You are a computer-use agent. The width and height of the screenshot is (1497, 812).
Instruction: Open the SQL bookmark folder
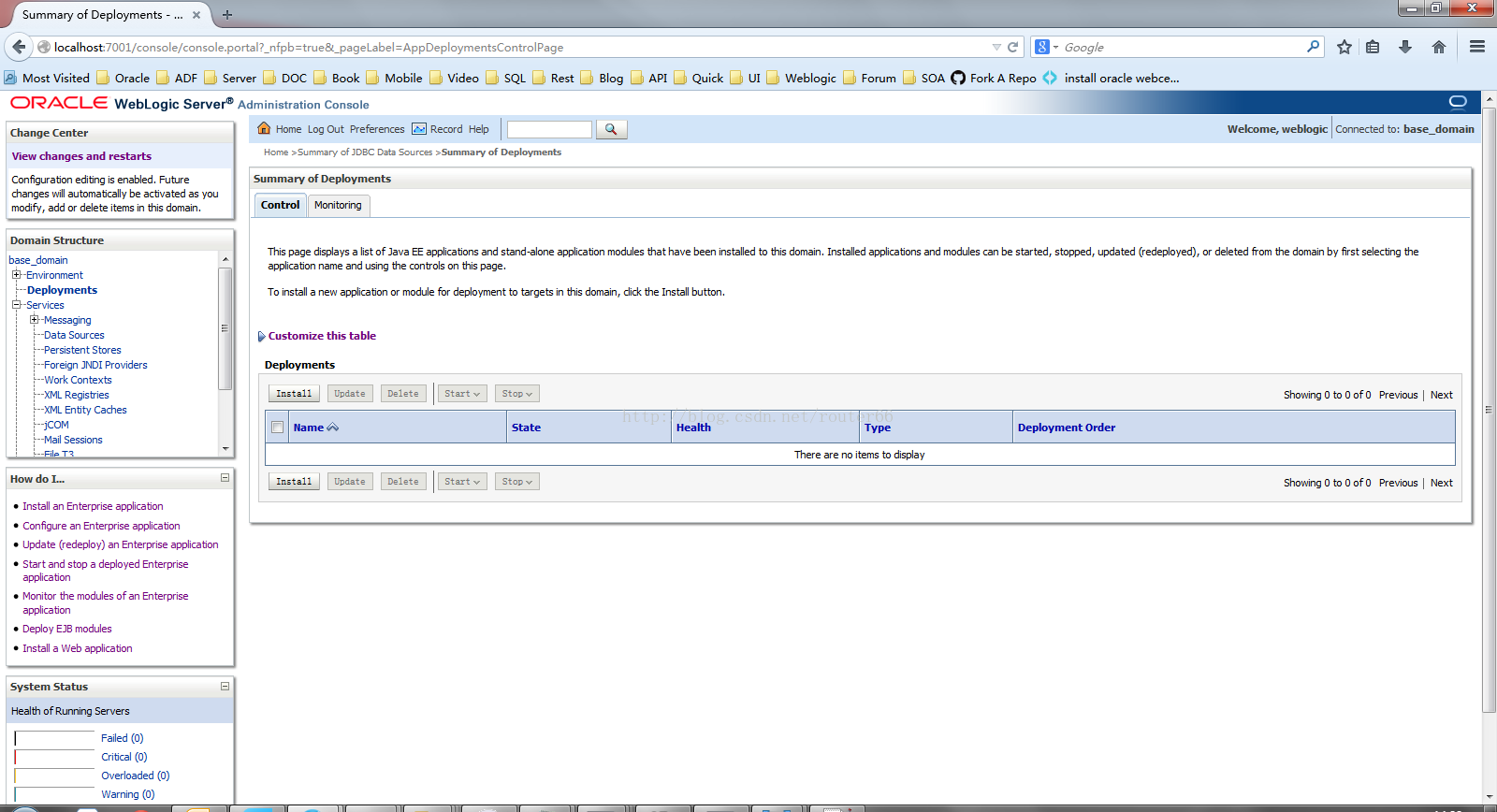tap(505, 78)
